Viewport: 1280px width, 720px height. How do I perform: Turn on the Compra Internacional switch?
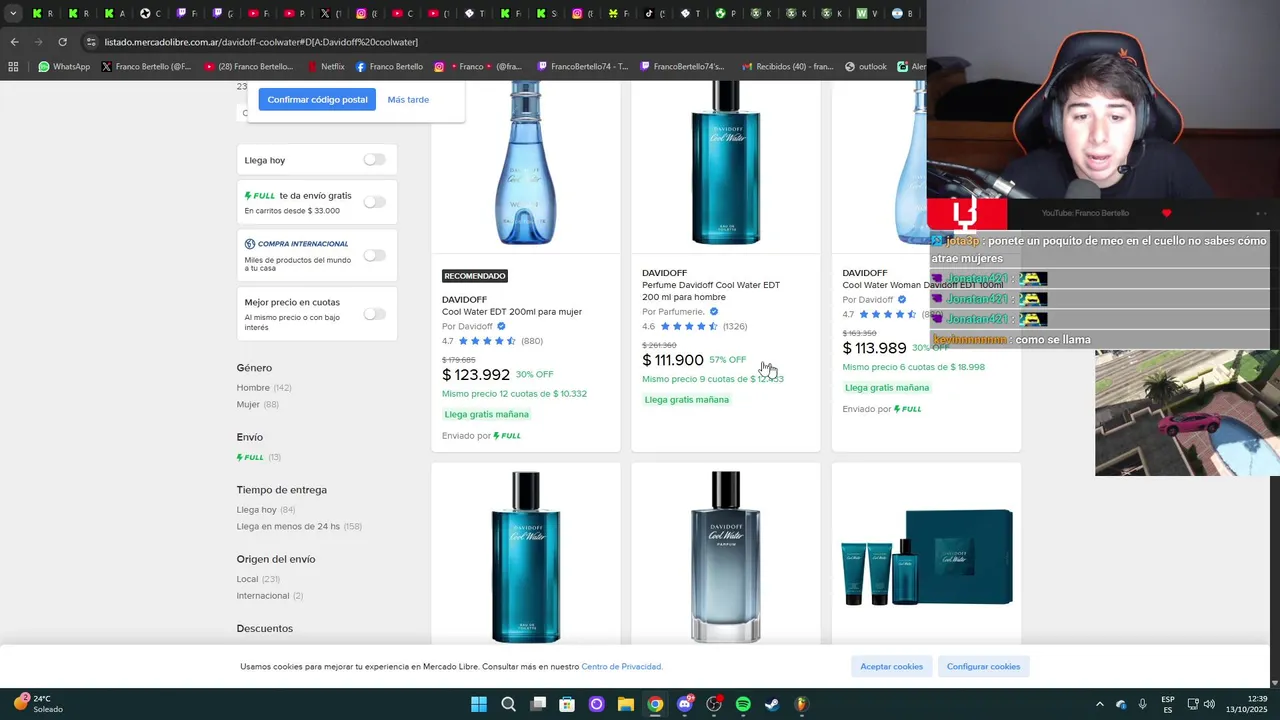point(374,255)
